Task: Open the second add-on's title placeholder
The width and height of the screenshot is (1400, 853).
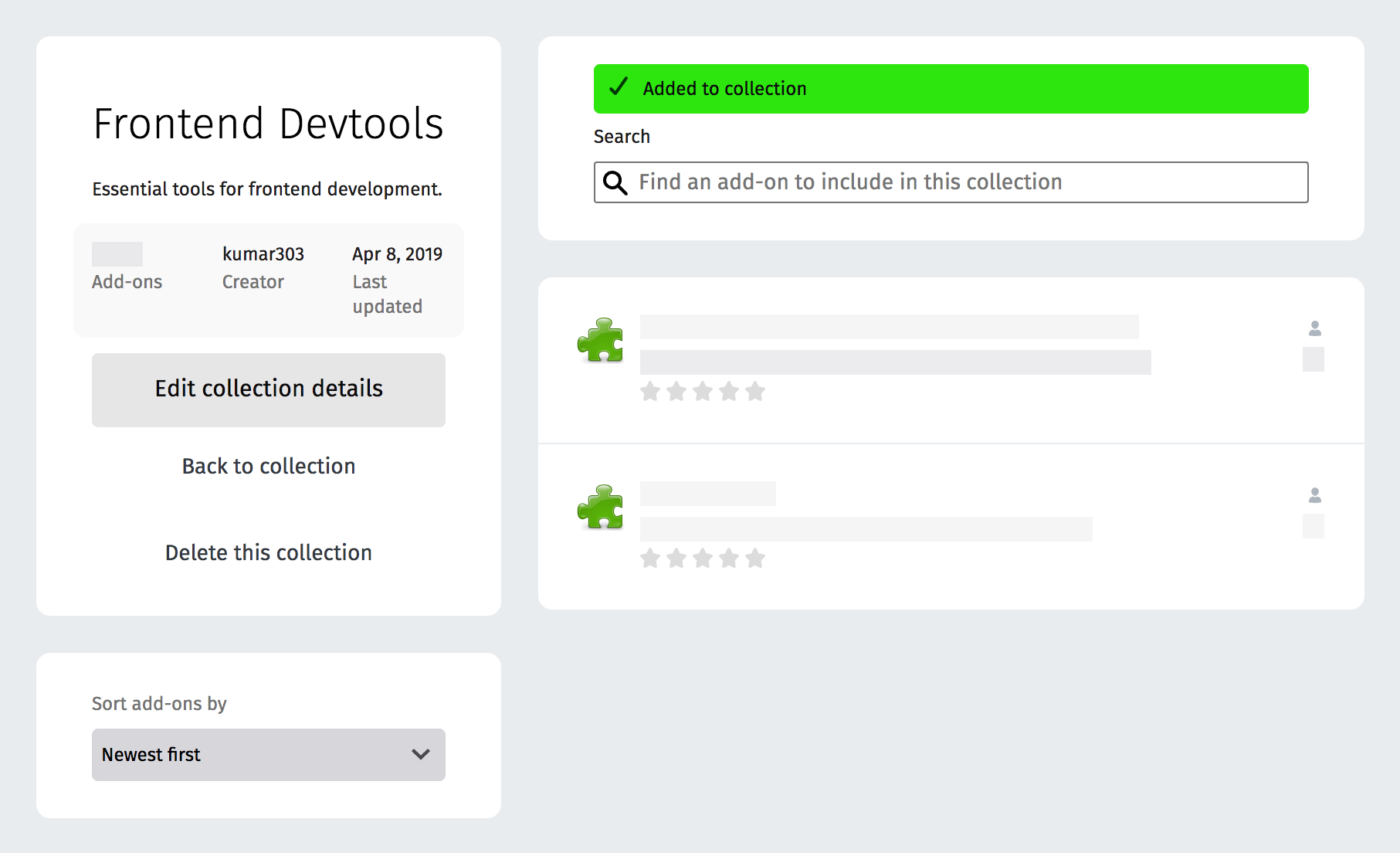Action: (x=707, y=494)
